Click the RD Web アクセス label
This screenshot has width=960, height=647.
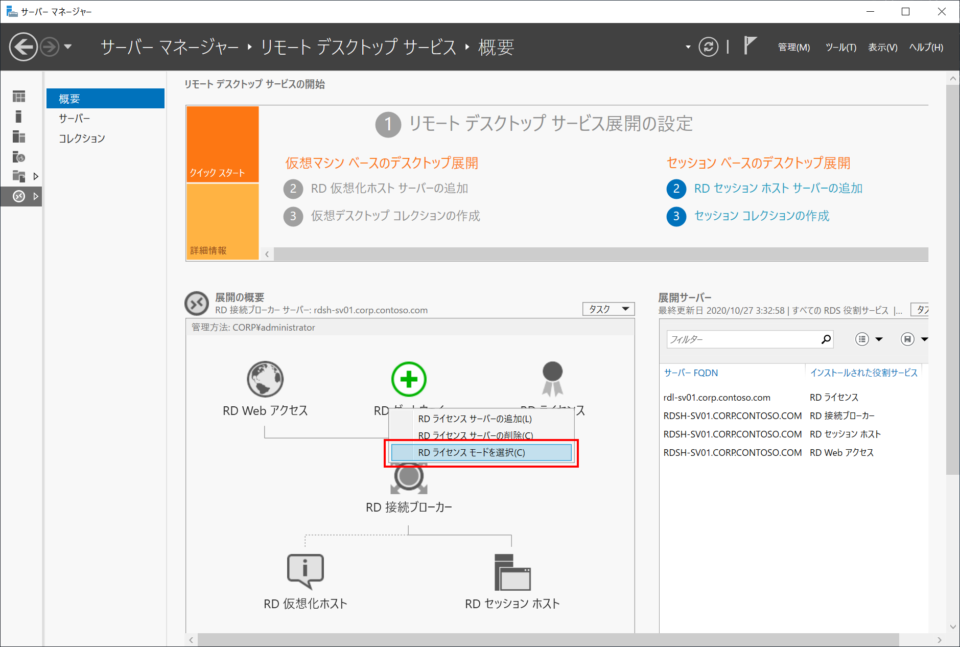265,411
